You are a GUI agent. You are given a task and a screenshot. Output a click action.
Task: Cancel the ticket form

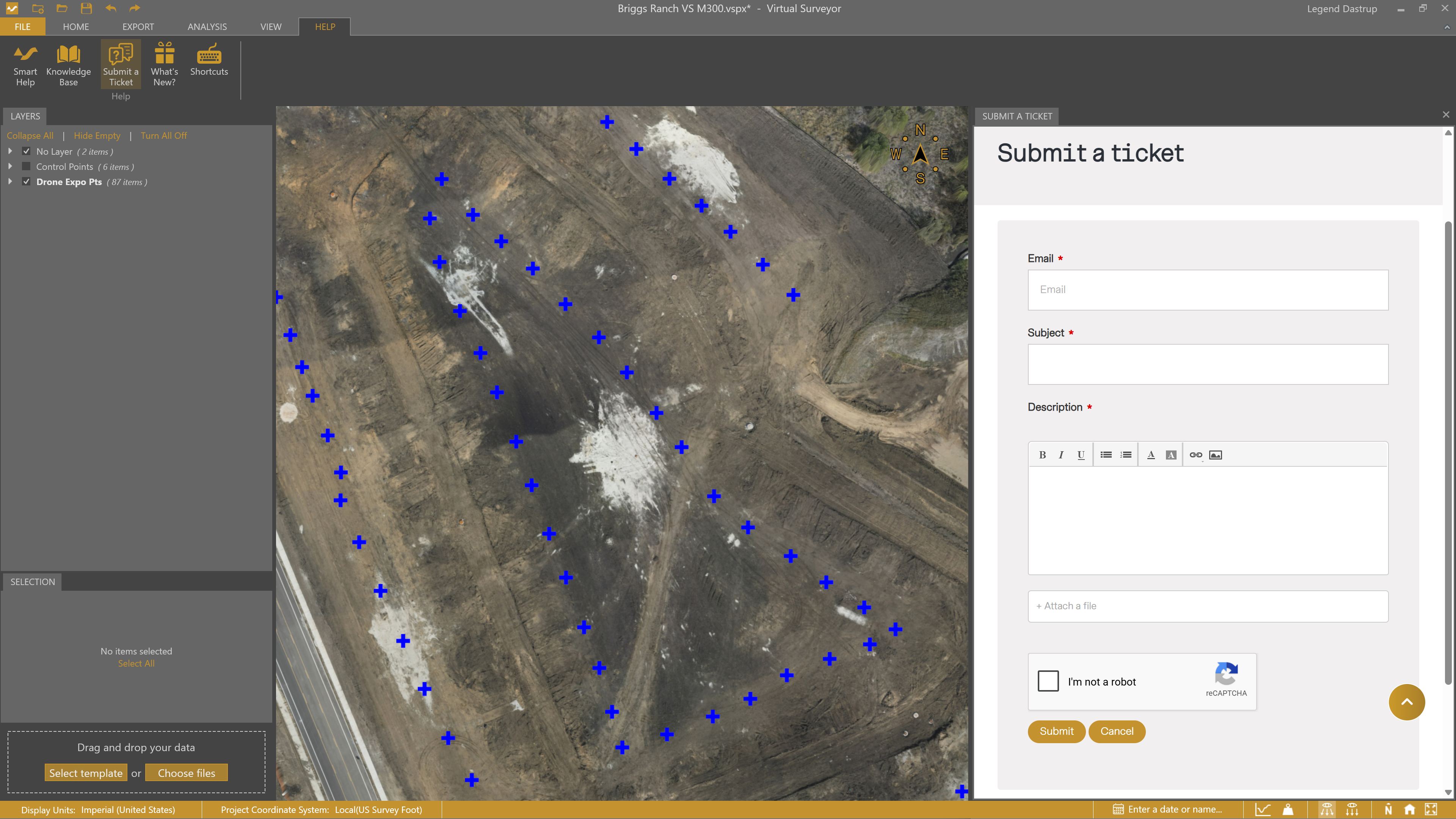pyautogui.click(x=1117, y=731)
